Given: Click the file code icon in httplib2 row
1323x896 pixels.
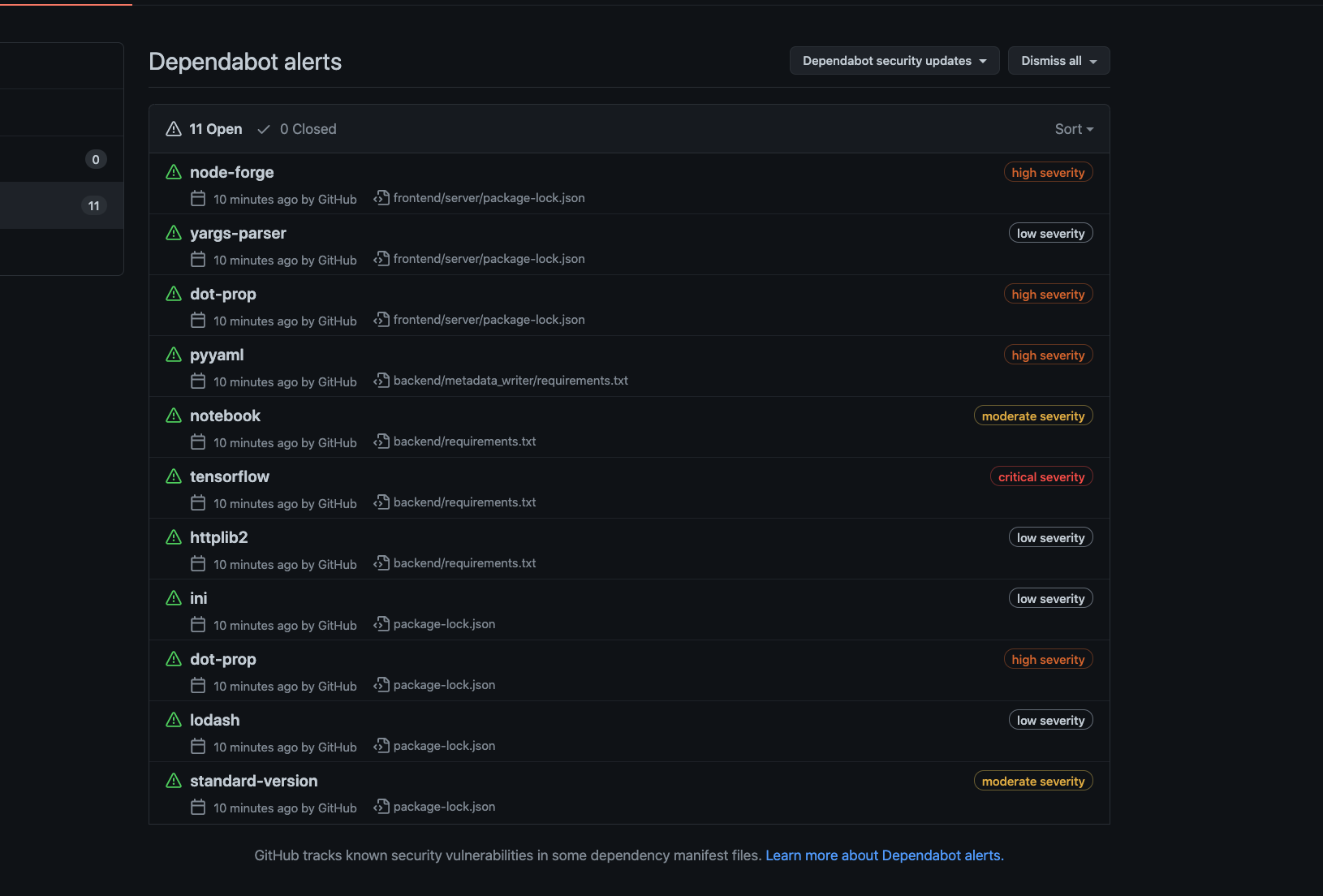Looking at the screenshot, I should click(381, 562).
